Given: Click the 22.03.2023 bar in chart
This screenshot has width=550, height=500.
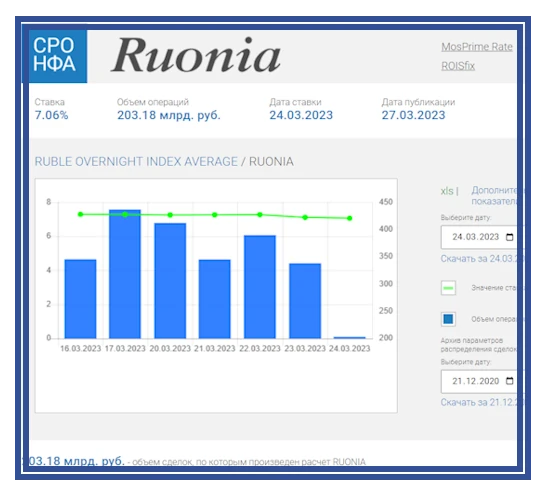Looking at the screenshot, I should tap(260, 287).
